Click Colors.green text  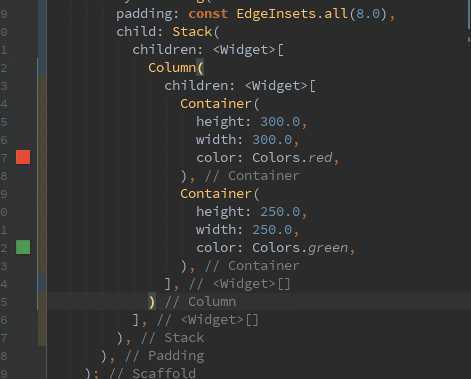(300, 248)
